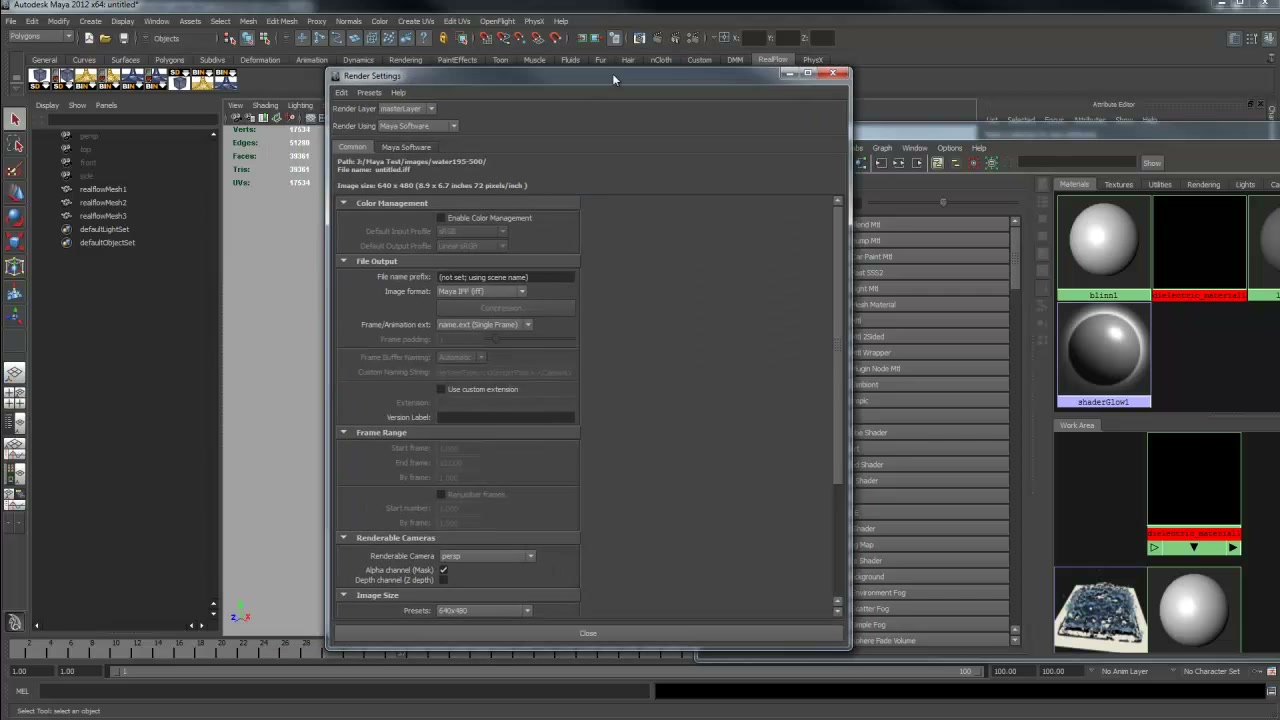This screenshot has width=1280, height=720.
Task: Switch to single perspective view layout icon
Action: (x=15, y=373)
